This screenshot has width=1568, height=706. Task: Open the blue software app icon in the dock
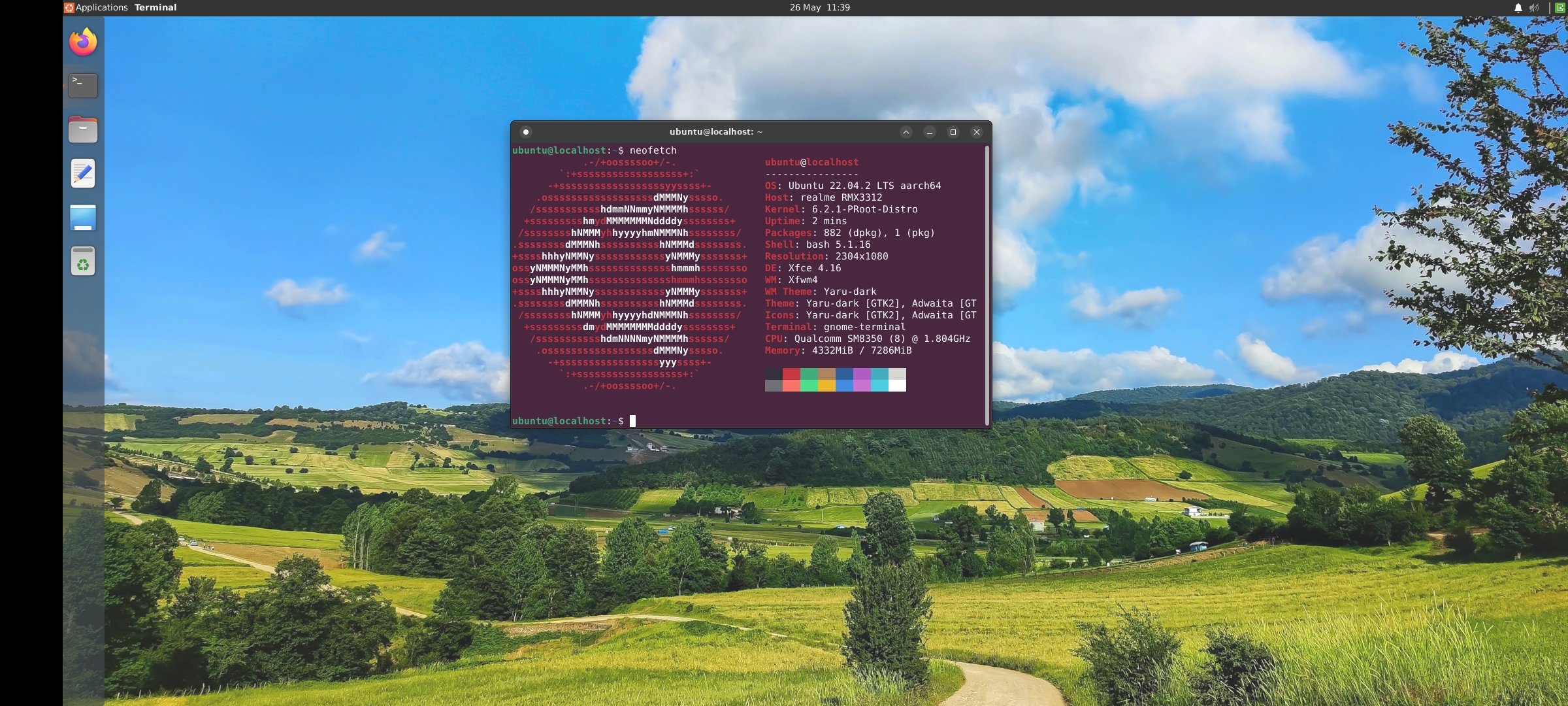(83, 218)
